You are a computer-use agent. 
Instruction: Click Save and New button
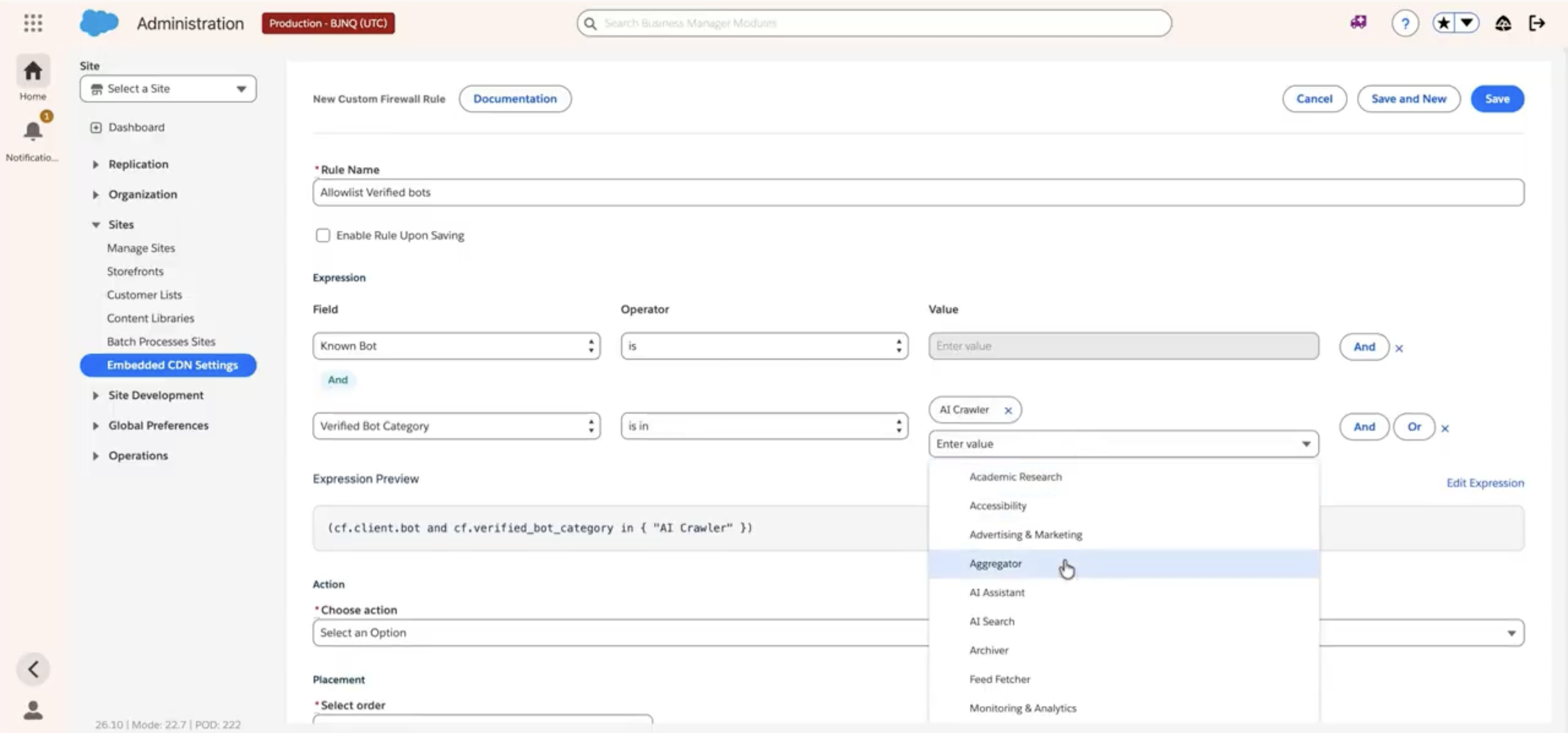(1408, 99)
